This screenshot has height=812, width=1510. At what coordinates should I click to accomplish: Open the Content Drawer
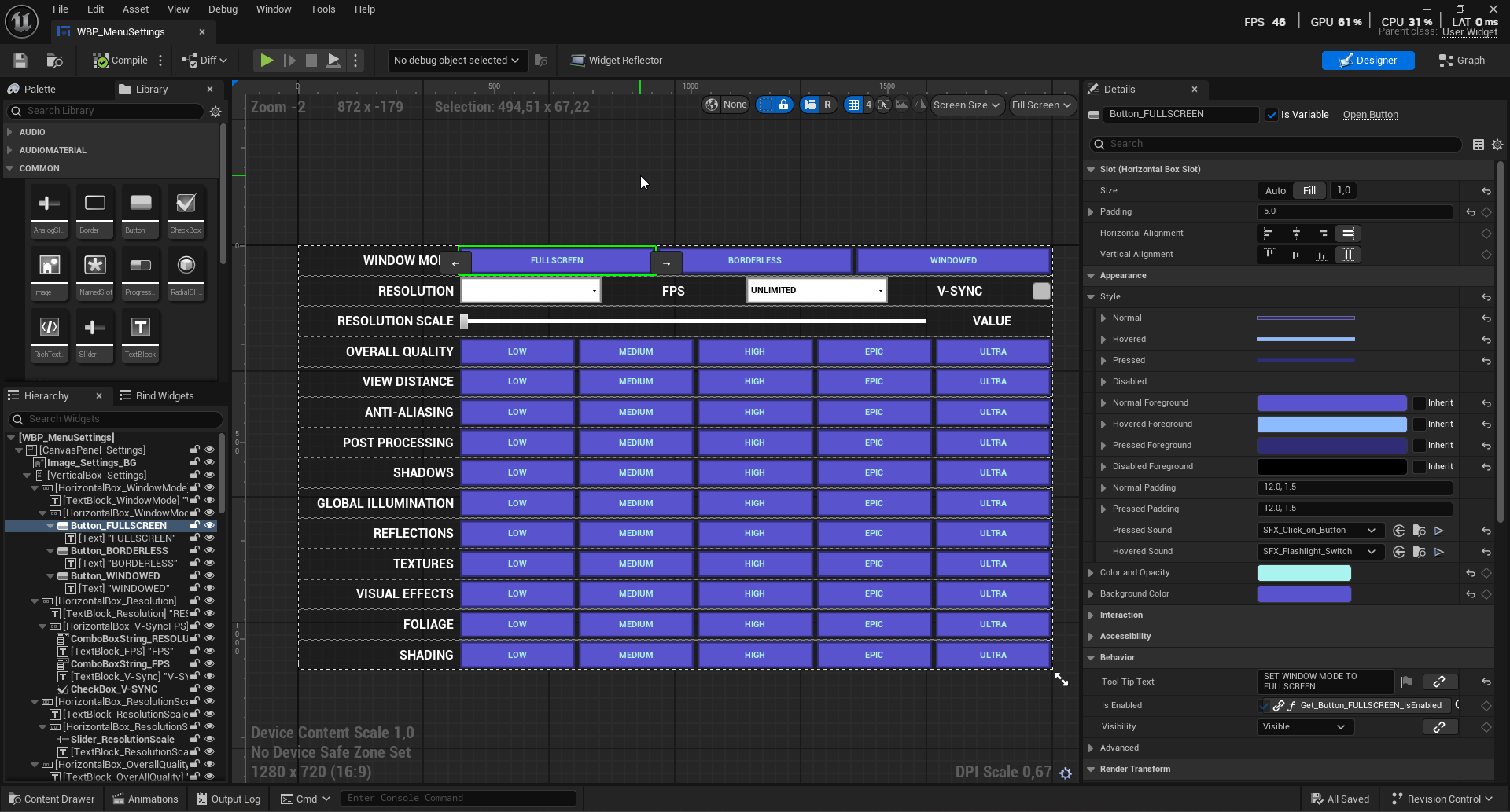[51, 799]
